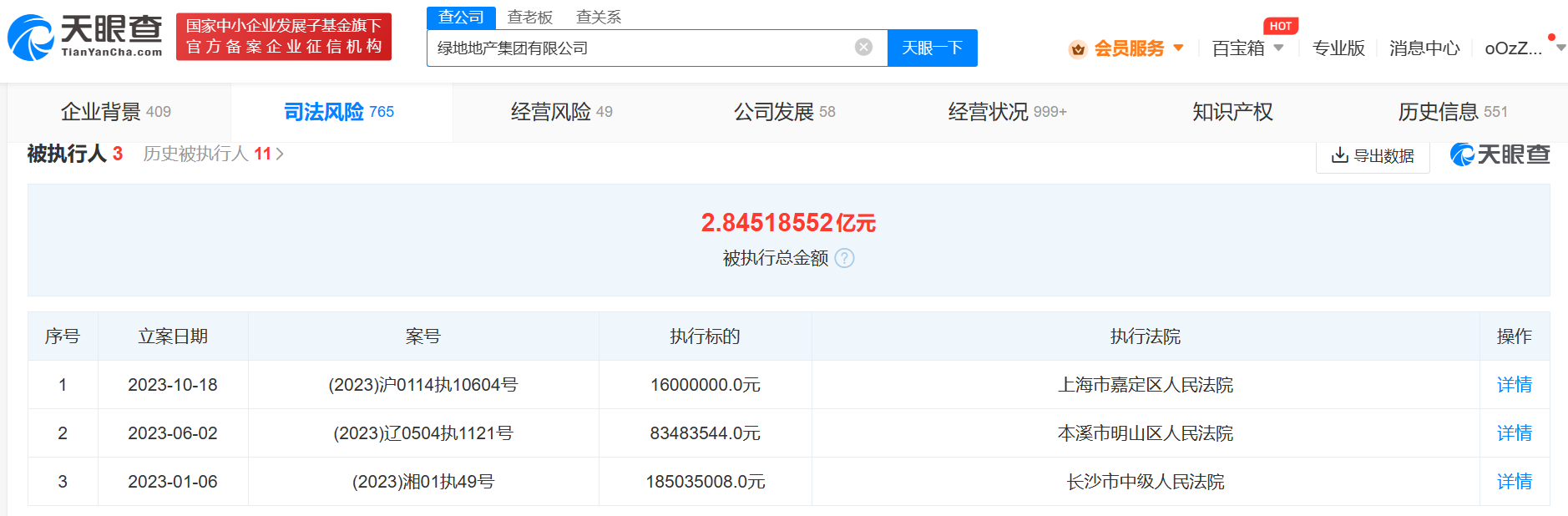The image size is (1568, 516).
Task: Click the 立案日期 column header
Action: pyautogui.click(x=173, y=336)
